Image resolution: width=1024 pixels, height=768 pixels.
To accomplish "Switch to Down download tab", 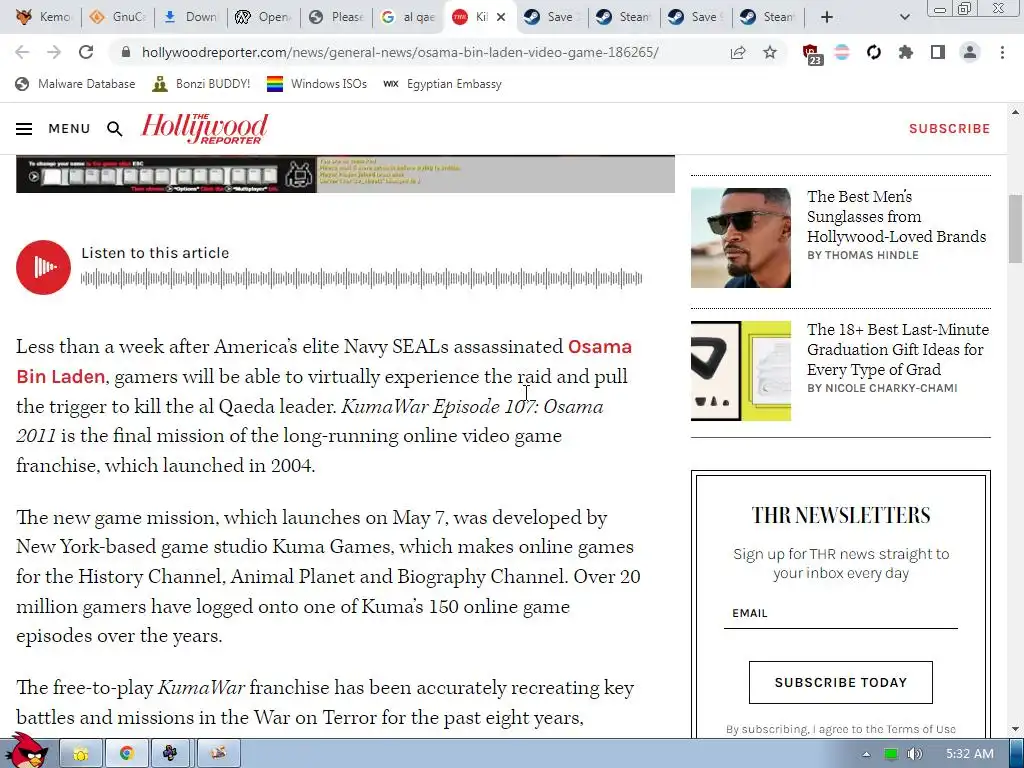I will (x=191, y=17).
